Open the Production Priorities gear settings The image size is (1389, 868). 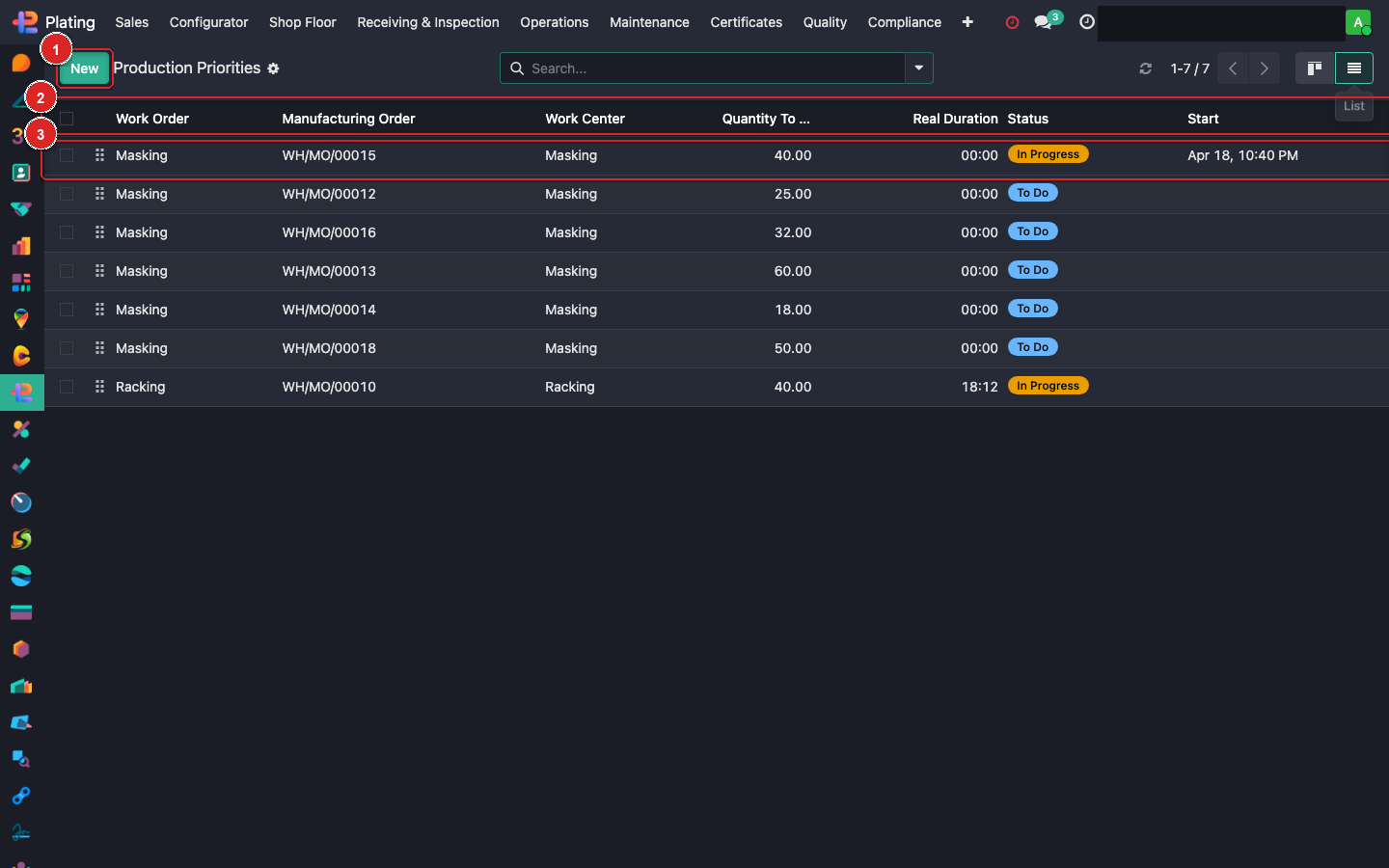pyautogui.click(x=273, y=68)
